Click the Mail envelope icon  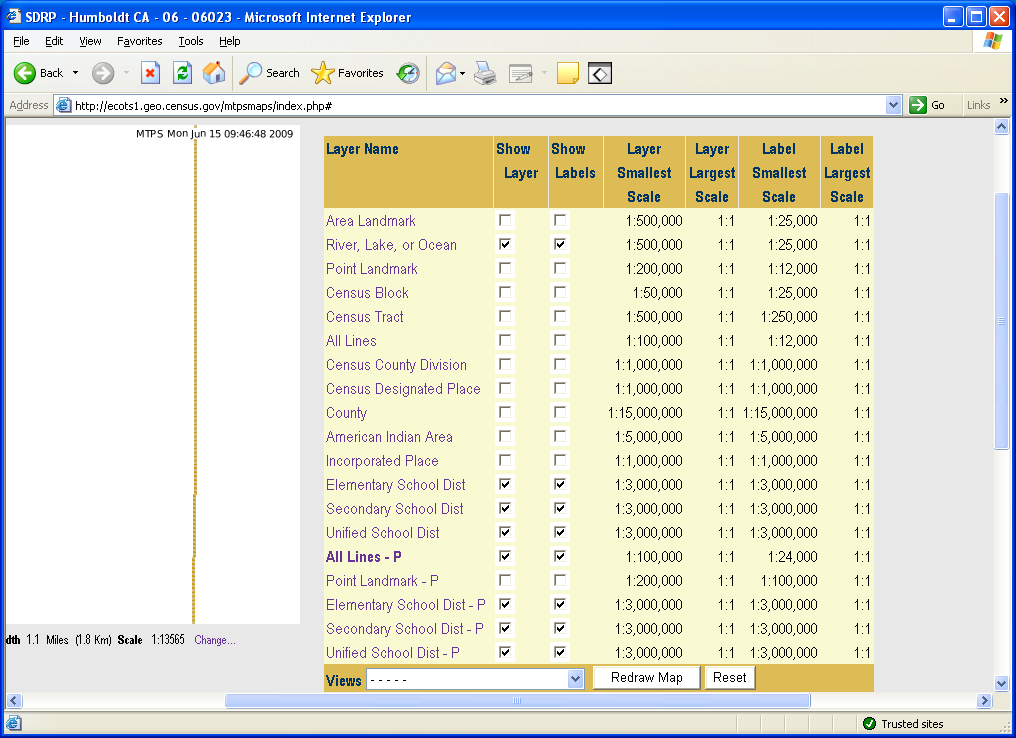coord(445,73)
